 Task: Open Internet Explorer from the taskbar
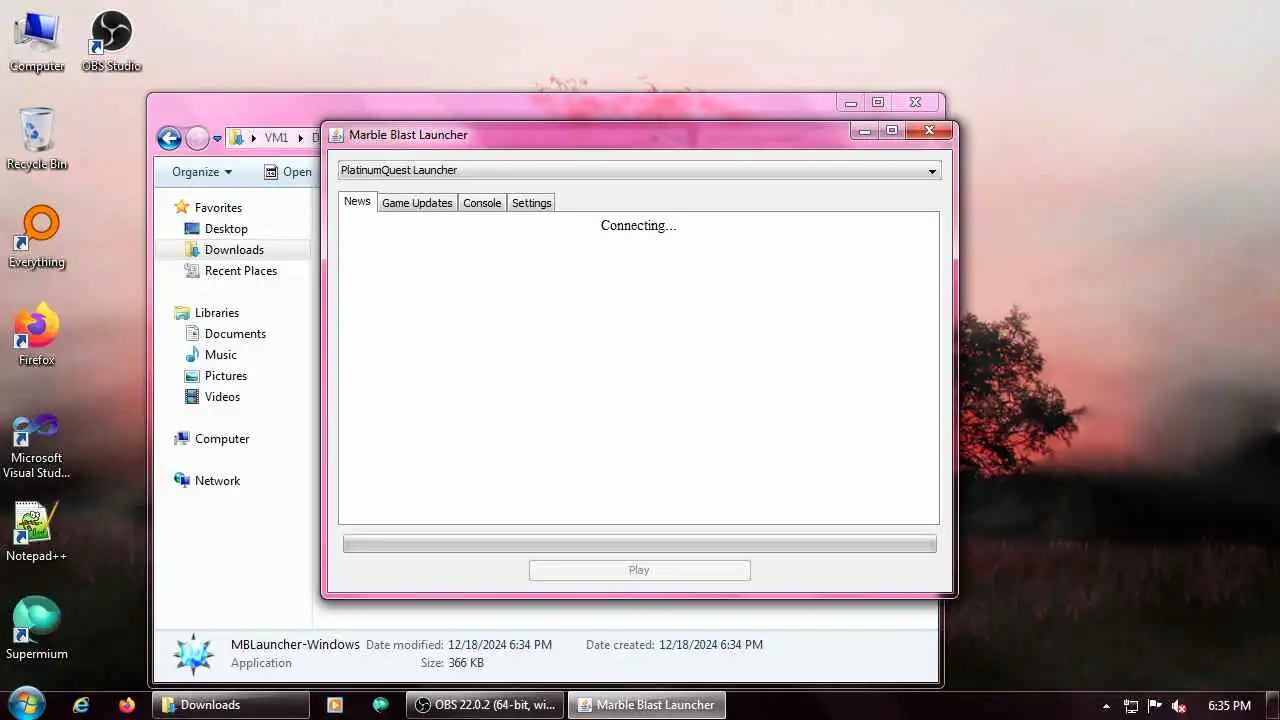click(81, 705)
